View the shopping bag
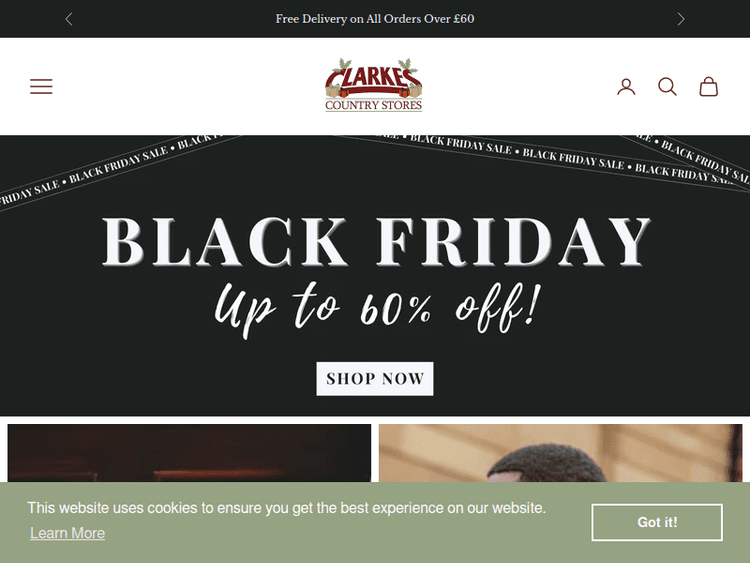Screen dimensions: 750x563 click(x=708, y=87)
